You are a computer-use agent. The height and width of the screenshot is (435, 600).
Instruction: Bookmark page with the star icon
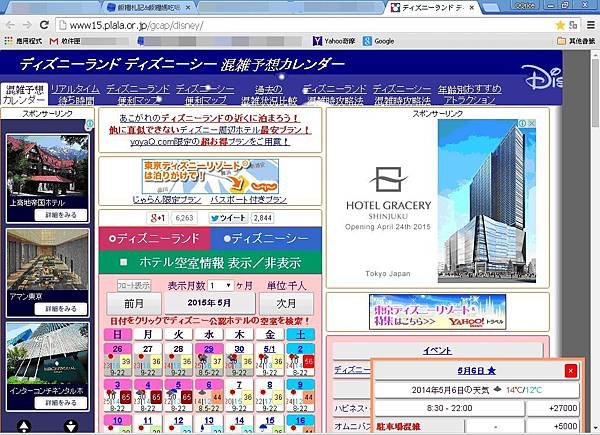click(560, 25)
